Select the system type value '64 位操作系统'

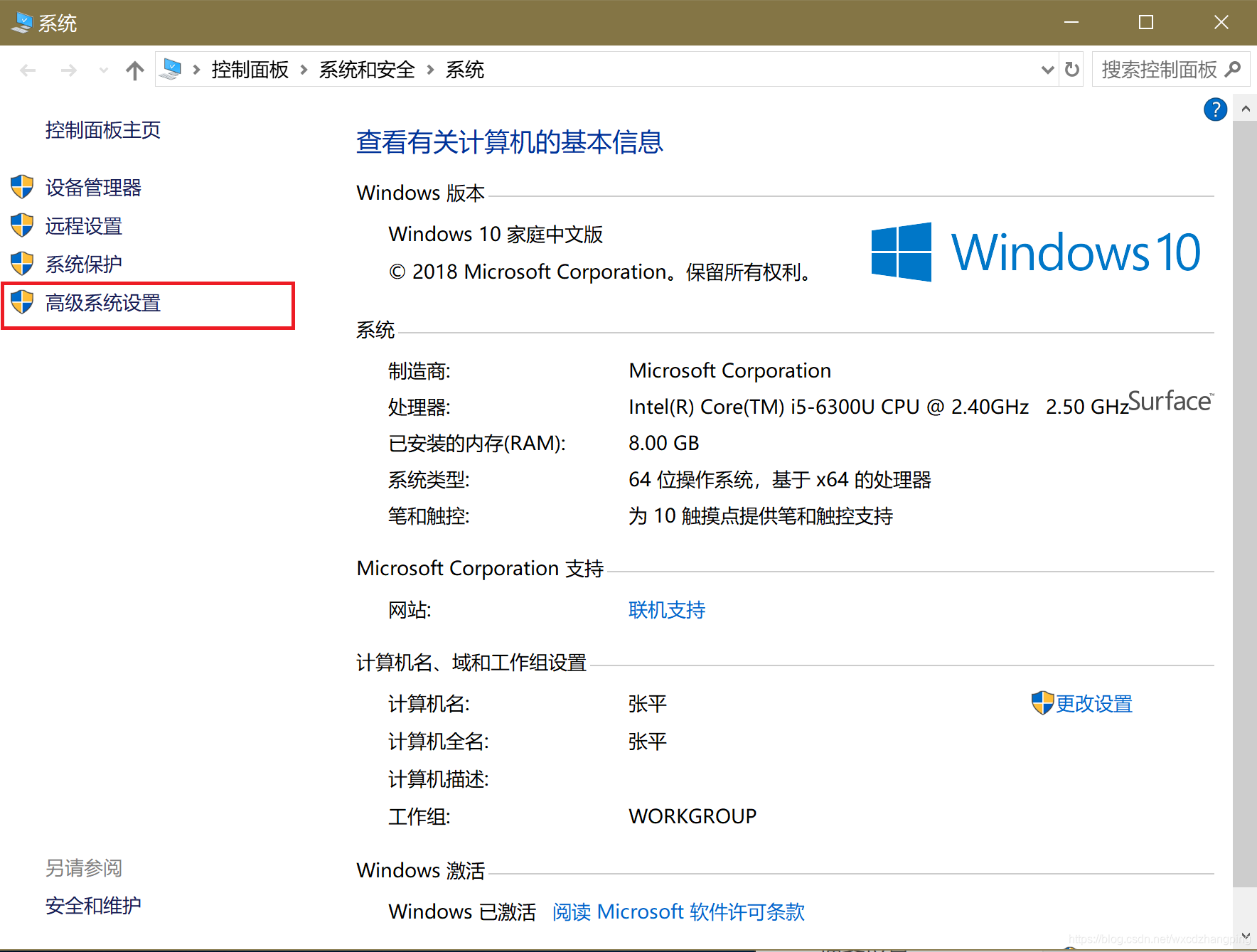tap(691, 479)
